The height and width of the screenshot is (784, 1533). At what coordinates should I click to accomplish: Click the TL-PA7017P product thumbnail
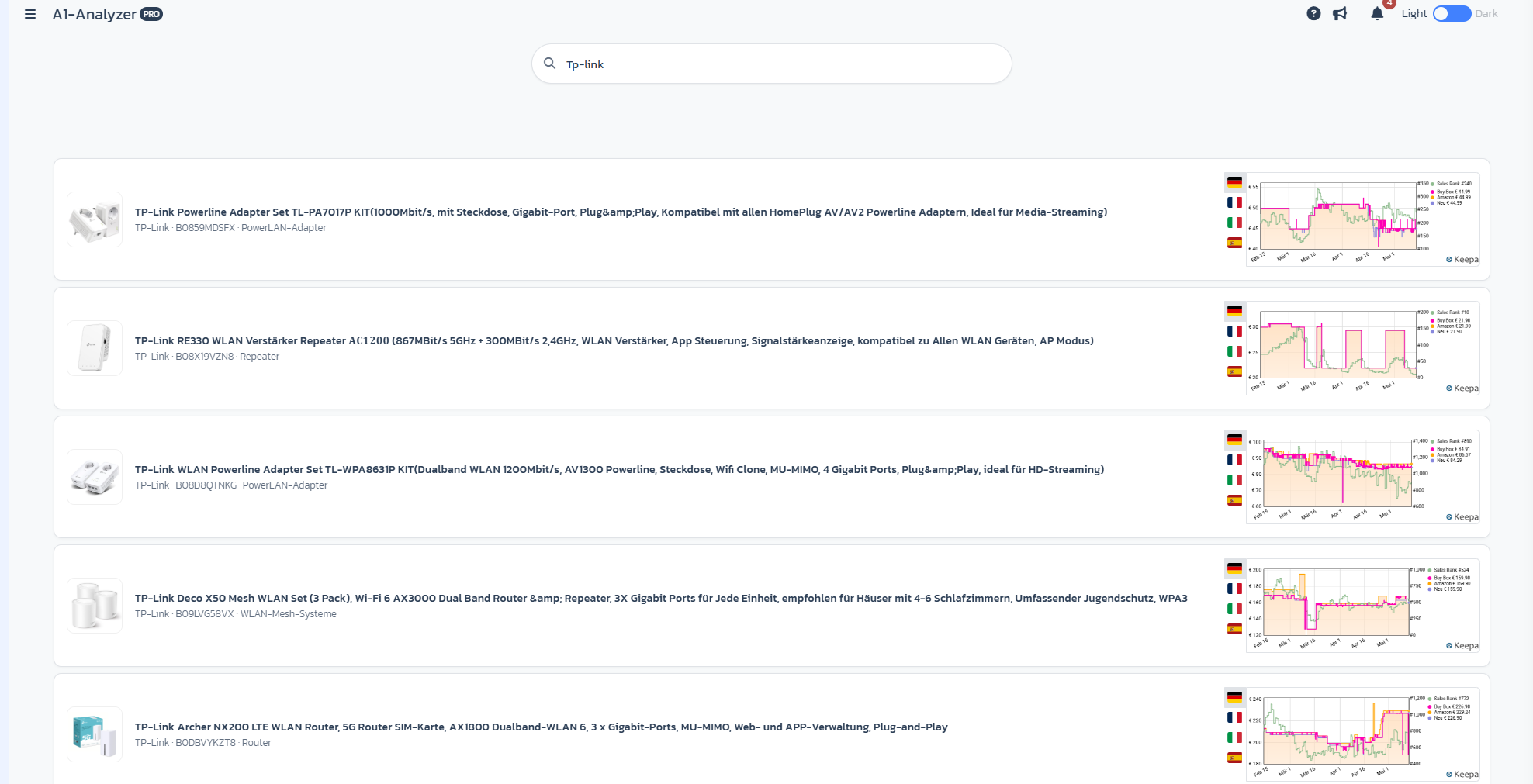[x=95, y=219]
